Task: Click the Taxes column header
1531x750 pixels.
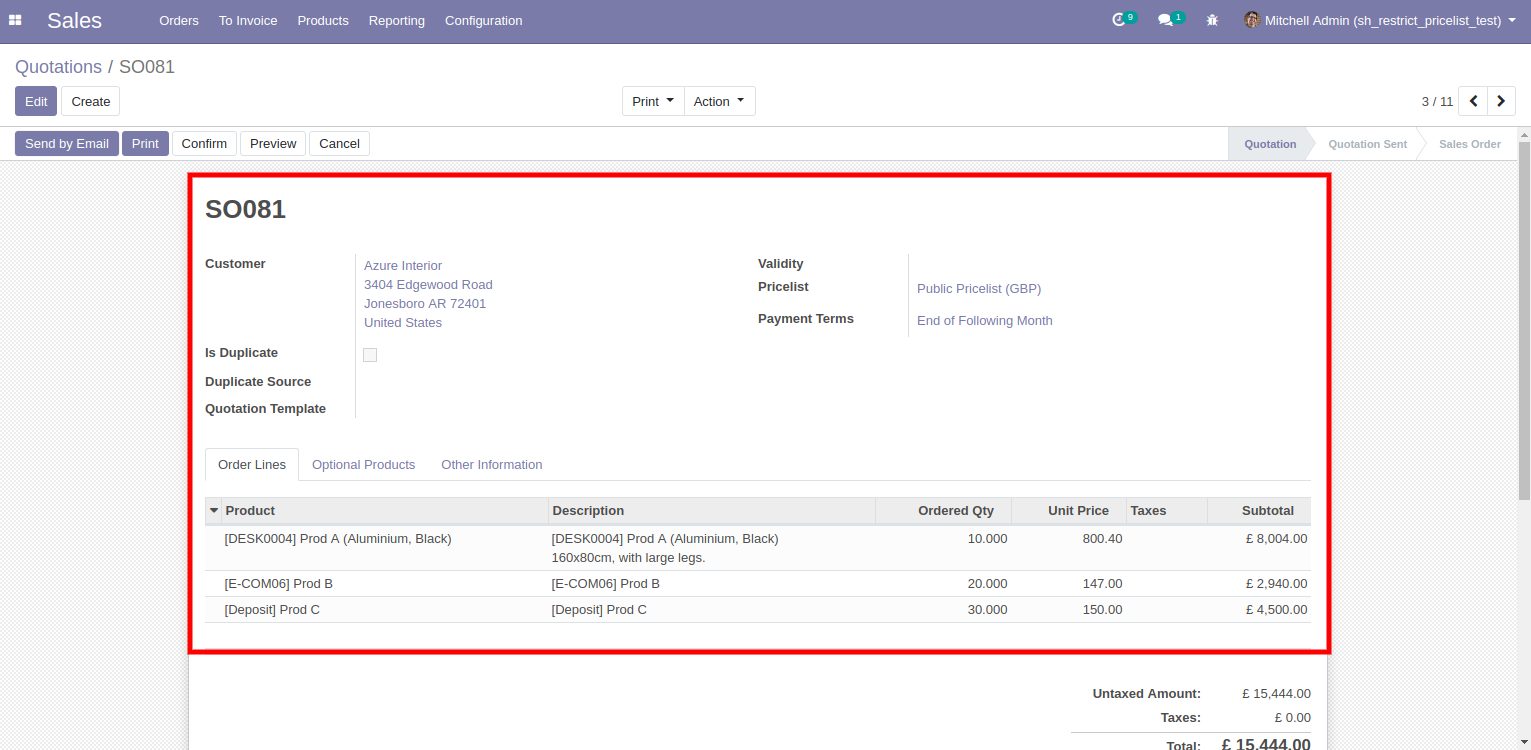Action: [1167, 510]
